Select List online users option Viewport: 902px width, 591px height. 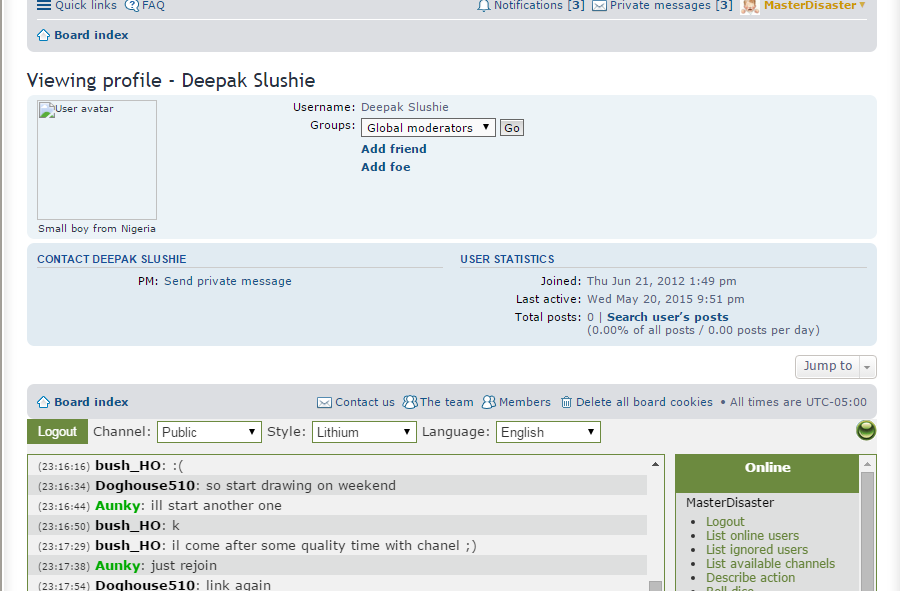click(752, 536)
